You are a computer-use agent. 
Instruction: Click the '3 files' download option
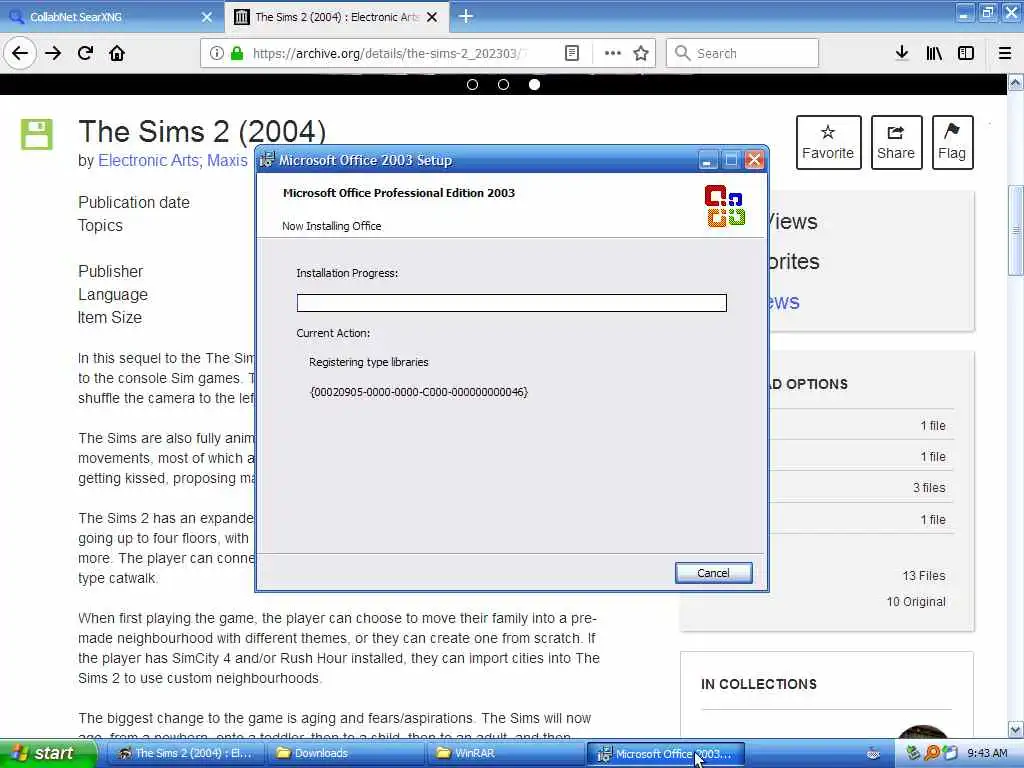[929, 488]
